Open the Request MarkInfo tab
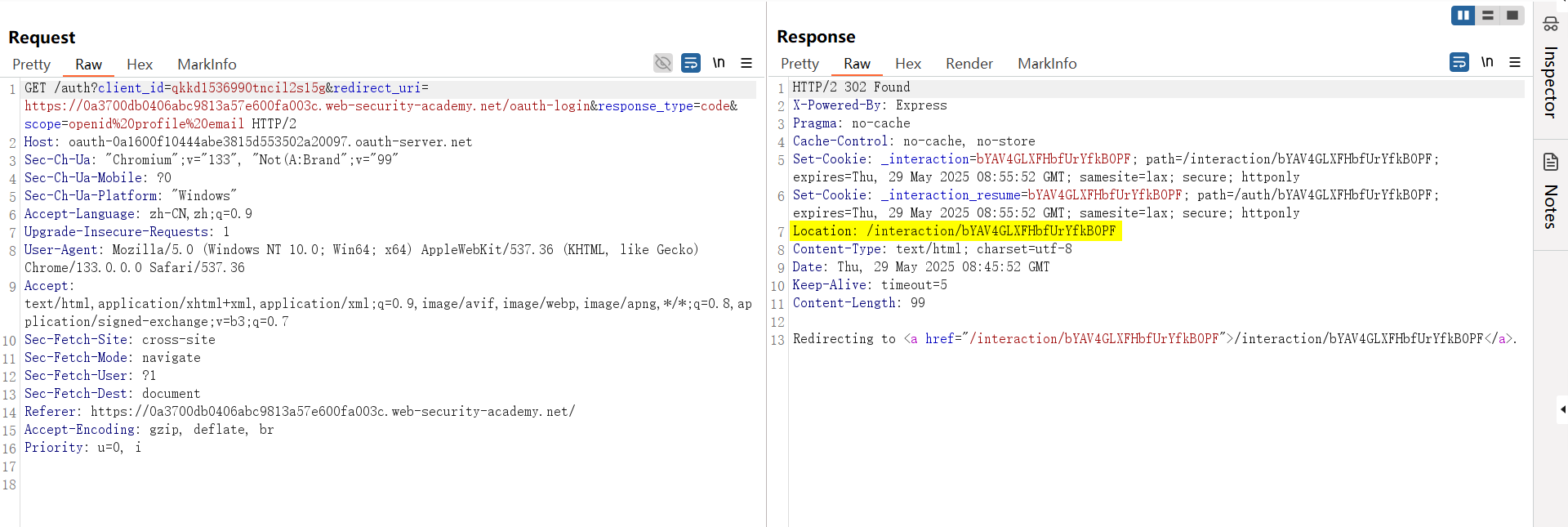Viewport: 1568px width, 527px height. pyautogui.click(x=207, y=65)
